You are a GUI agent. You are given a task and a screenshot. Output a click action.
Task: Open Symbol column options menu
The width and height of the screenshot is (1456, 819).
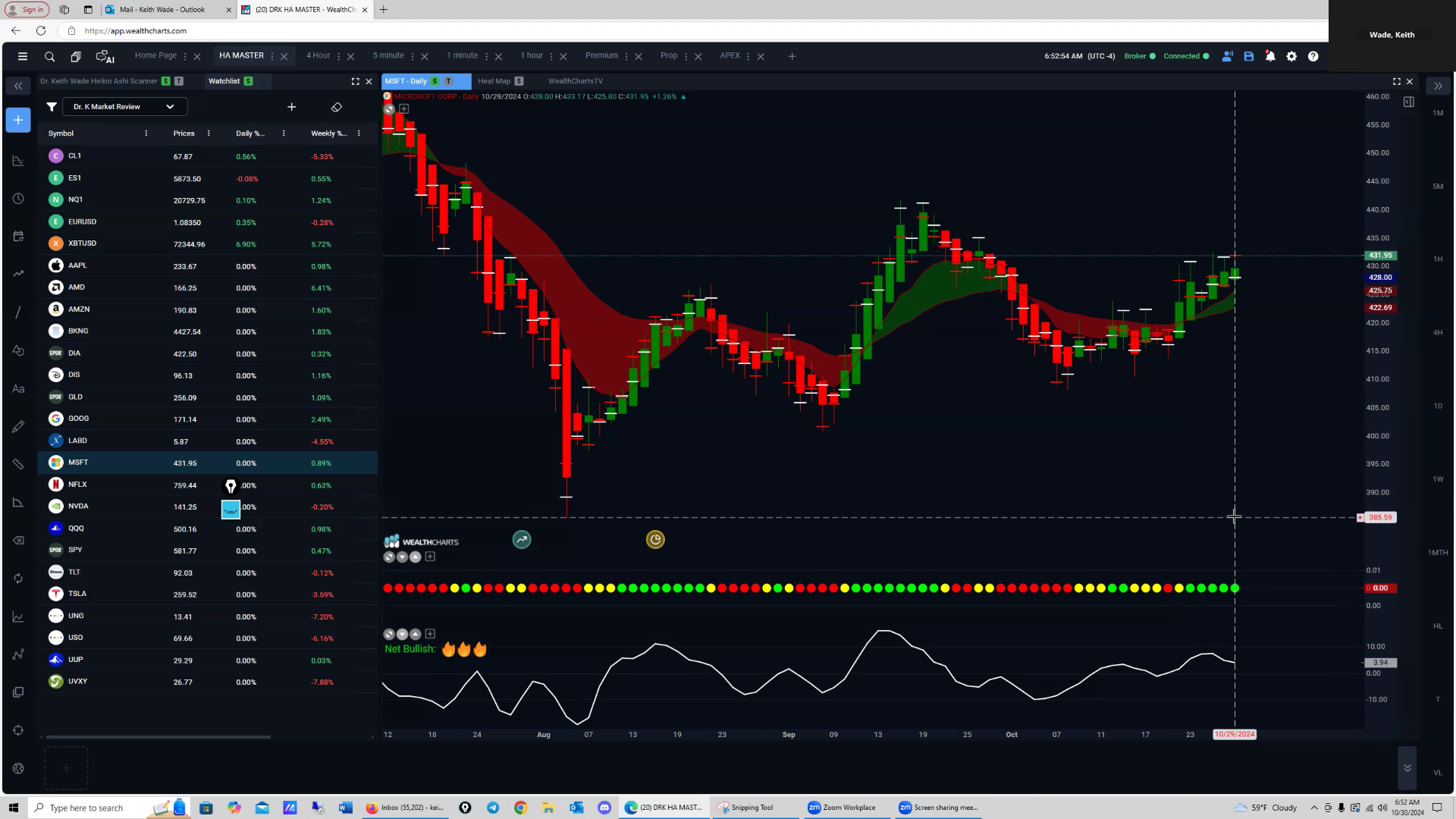[146, 133]
